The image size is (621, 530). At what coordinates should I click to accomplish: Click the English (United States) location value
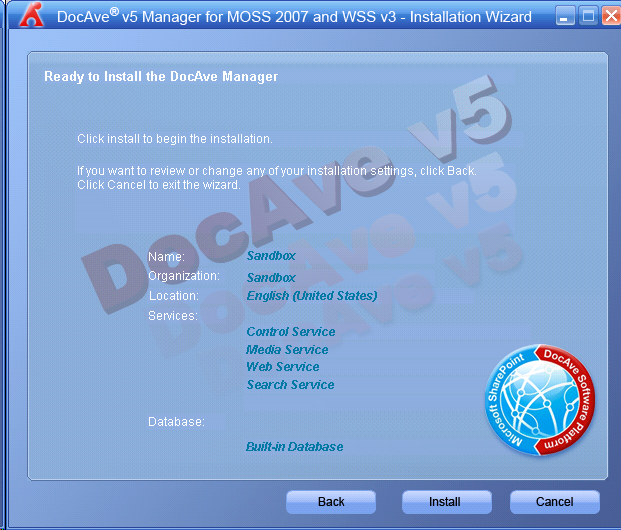[311, 296]
